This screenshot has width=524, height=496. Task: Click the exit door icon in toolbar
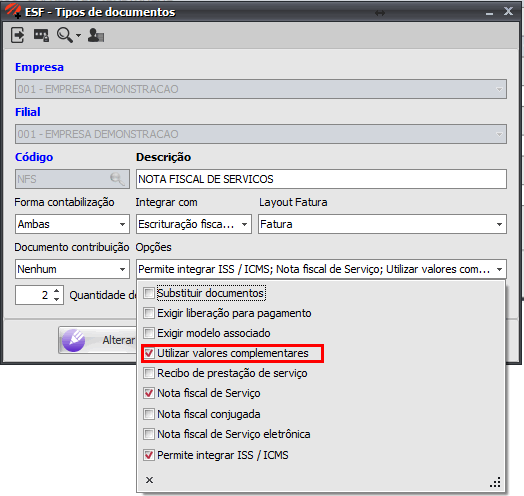17,35
